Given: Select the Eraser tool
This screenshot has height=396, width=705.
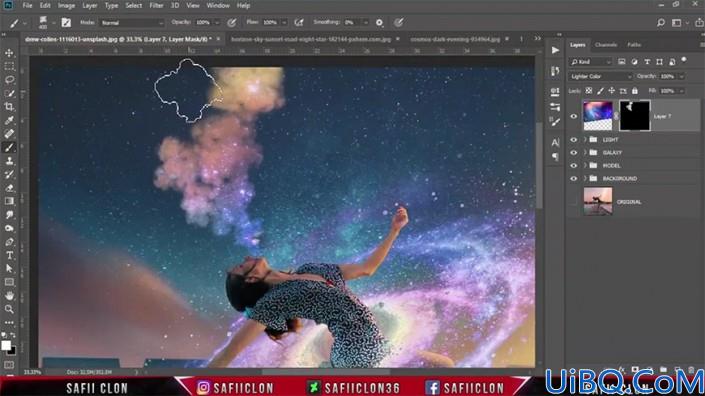Looking at the screenshot, I should pyautogui.click(x=9, y=188).
